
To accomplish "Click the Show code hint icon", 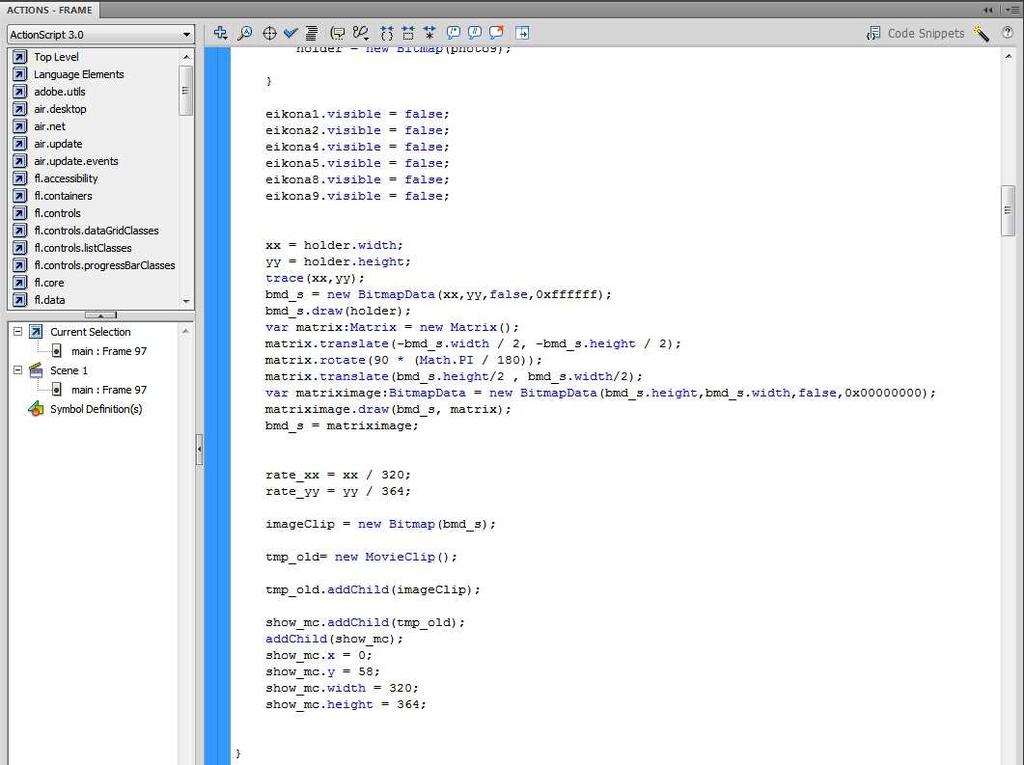I will [338, 33].
